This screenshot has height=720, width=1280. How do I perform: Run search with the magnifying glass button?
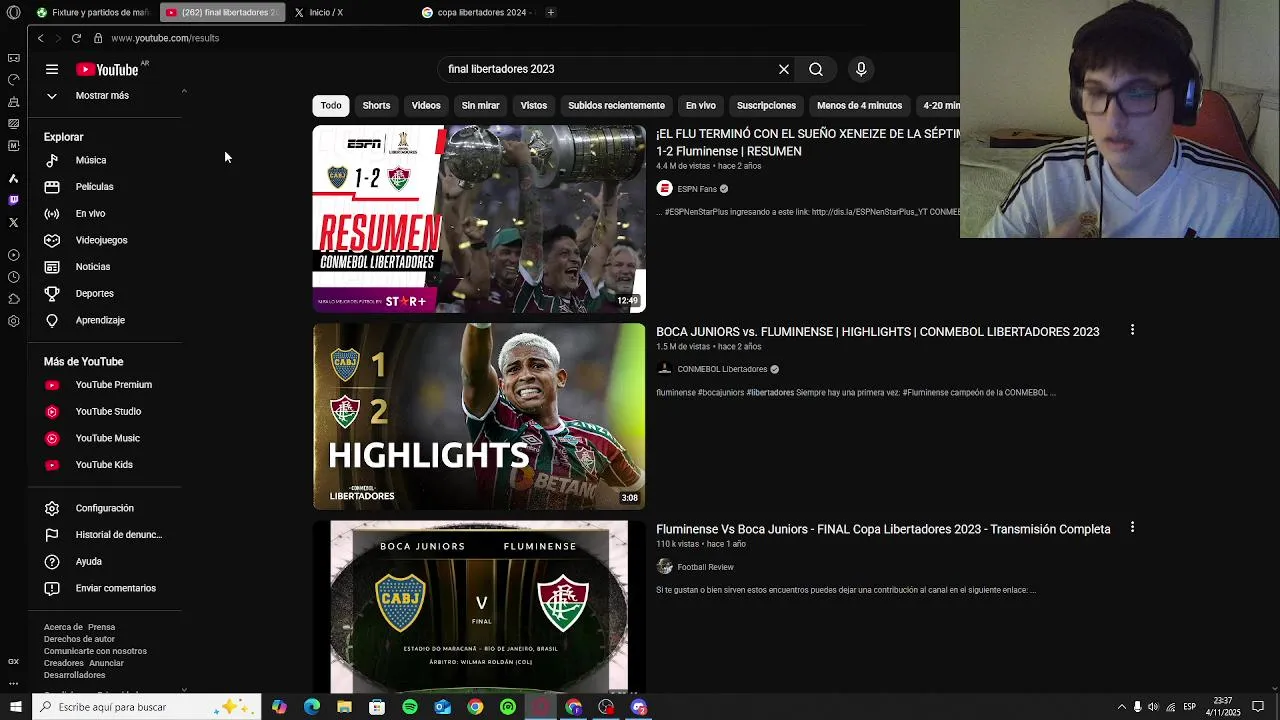click(816, 69)
